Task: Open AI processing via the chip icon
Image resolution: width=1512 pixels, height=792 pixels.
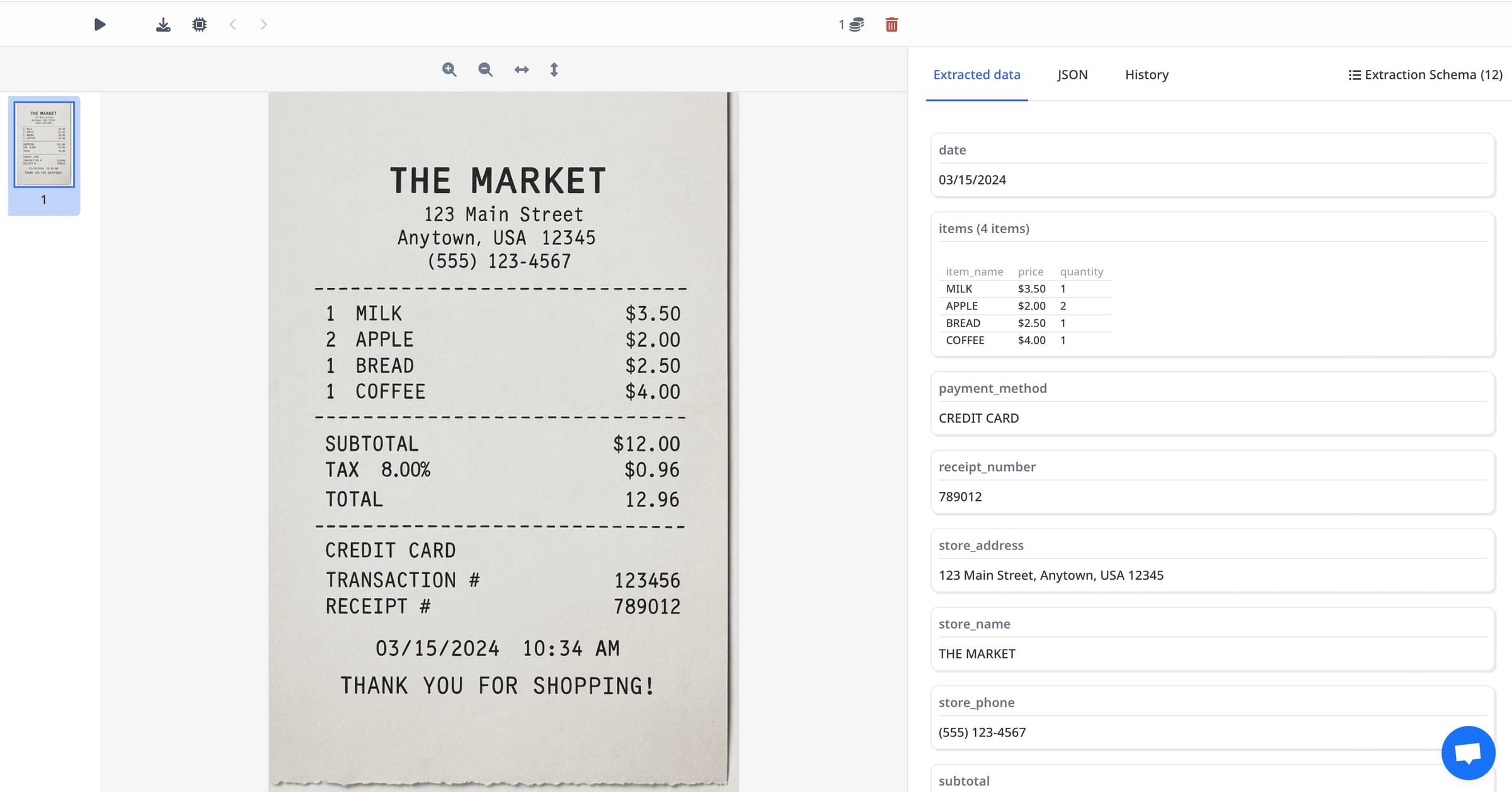Action: click(199, 24)
